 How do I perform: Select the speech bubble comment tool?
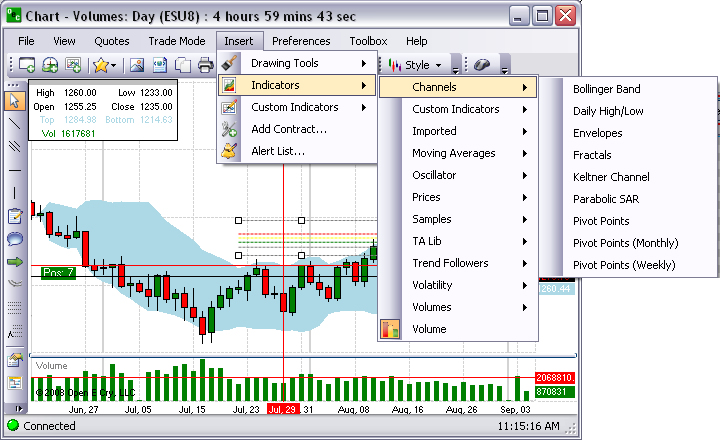15,238
